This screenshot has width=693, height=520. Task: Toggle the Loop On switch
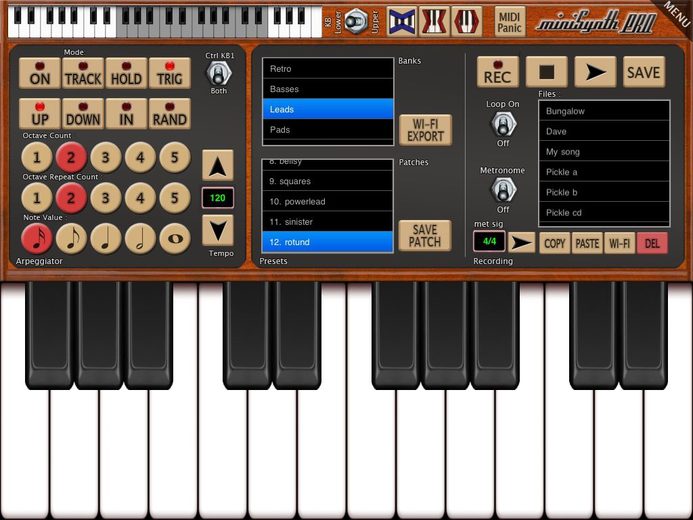503,125
